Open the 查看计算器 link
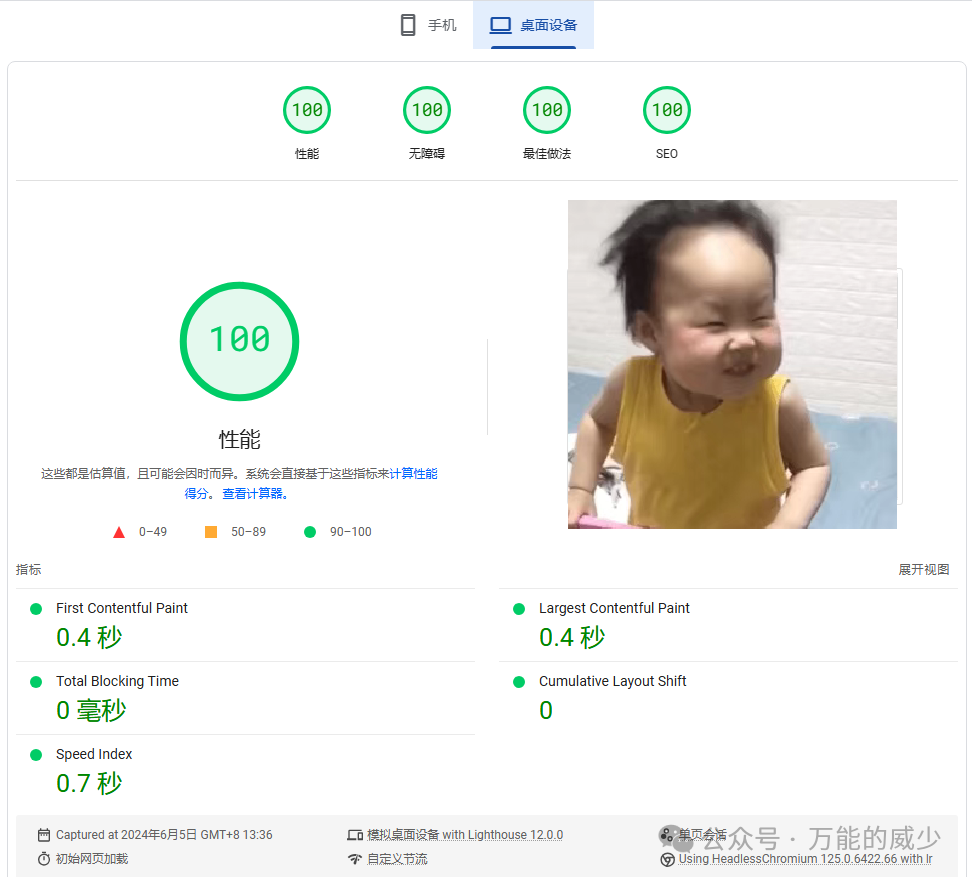This screenshot has width=972, height=877. coord(255,494)
